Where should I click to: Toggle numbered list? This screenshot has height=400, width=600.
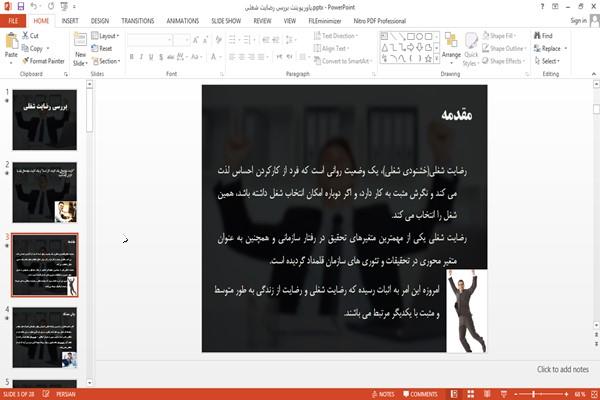(x=248, y=39)
